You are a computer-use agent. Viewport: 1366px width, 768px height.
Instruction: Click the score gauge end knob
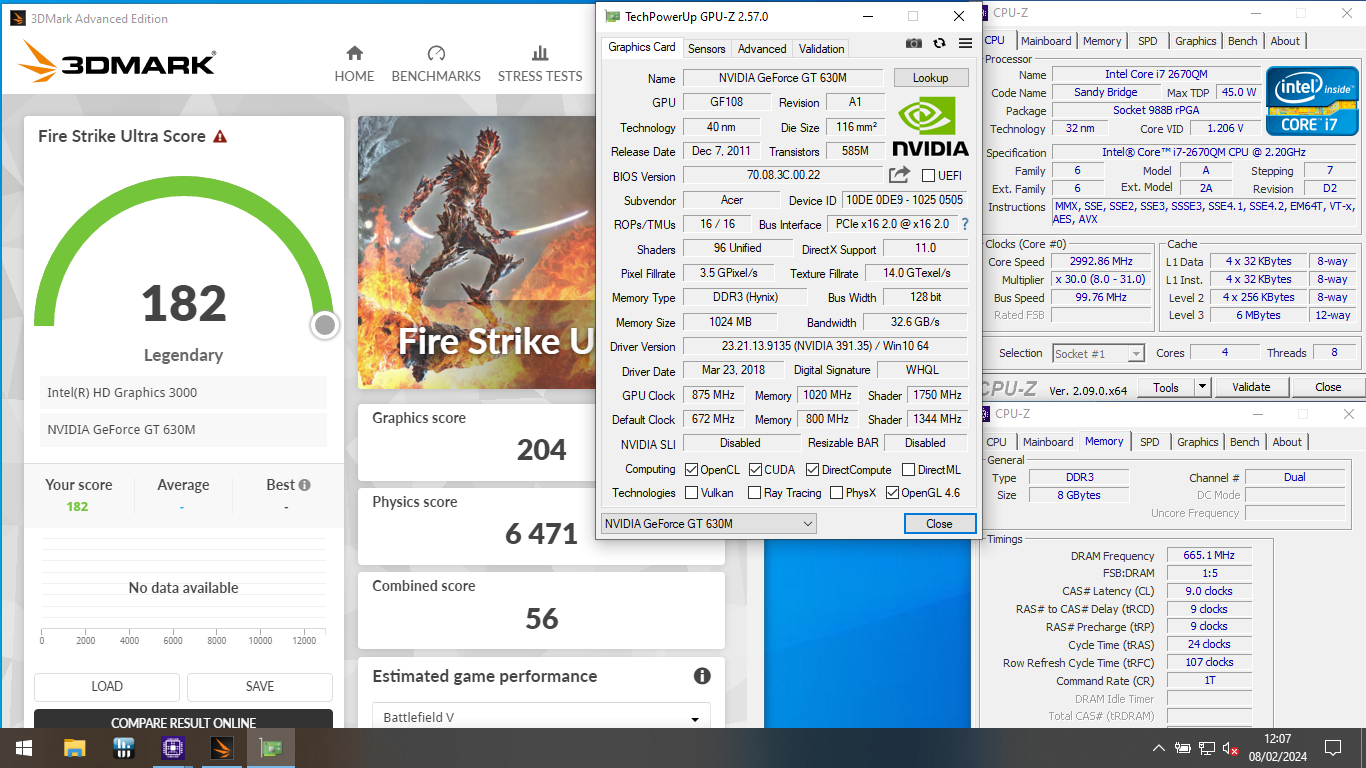[325, 325]
